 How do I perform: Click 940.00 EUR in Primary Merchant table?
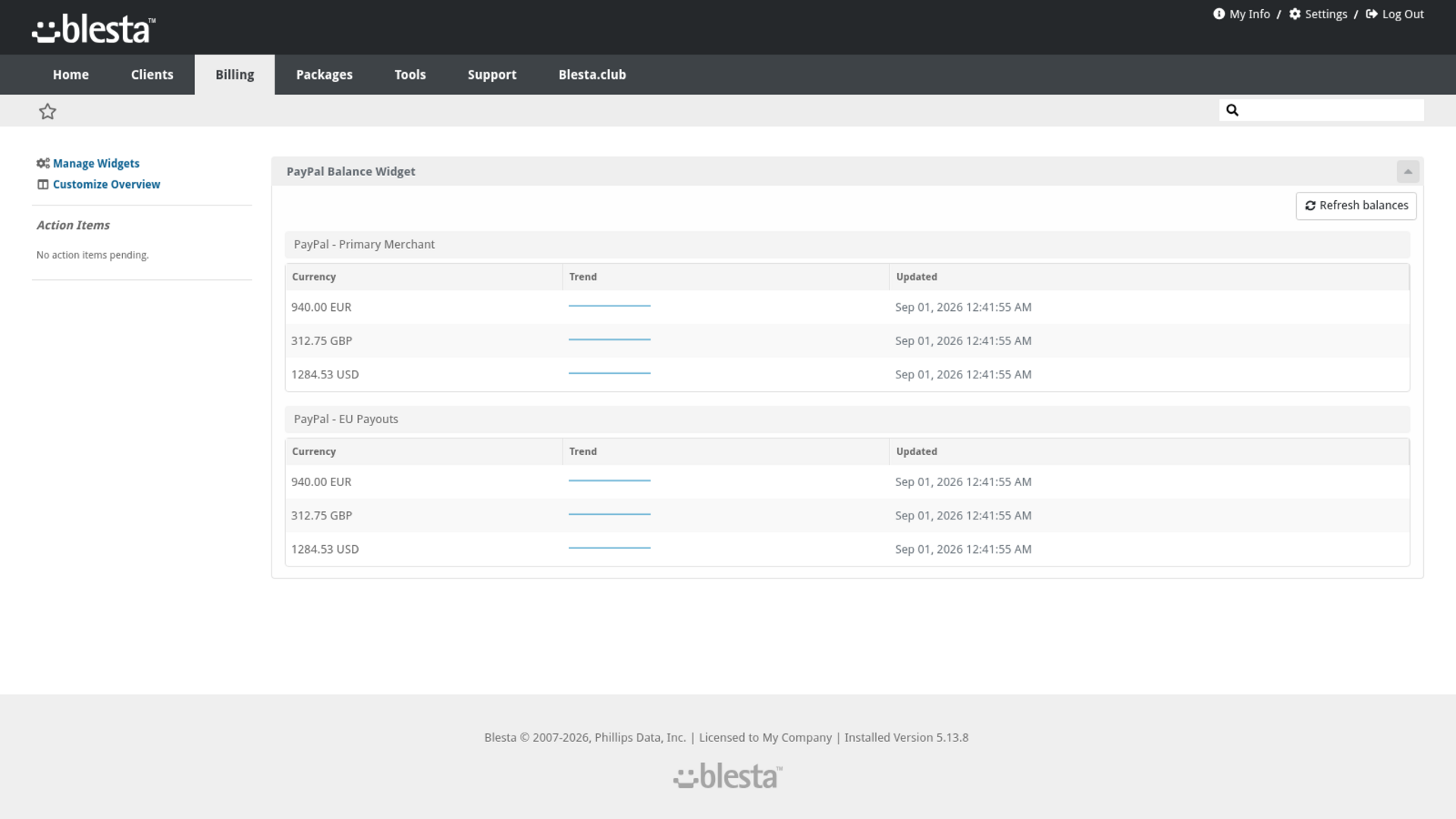click(x=322, y=307)
